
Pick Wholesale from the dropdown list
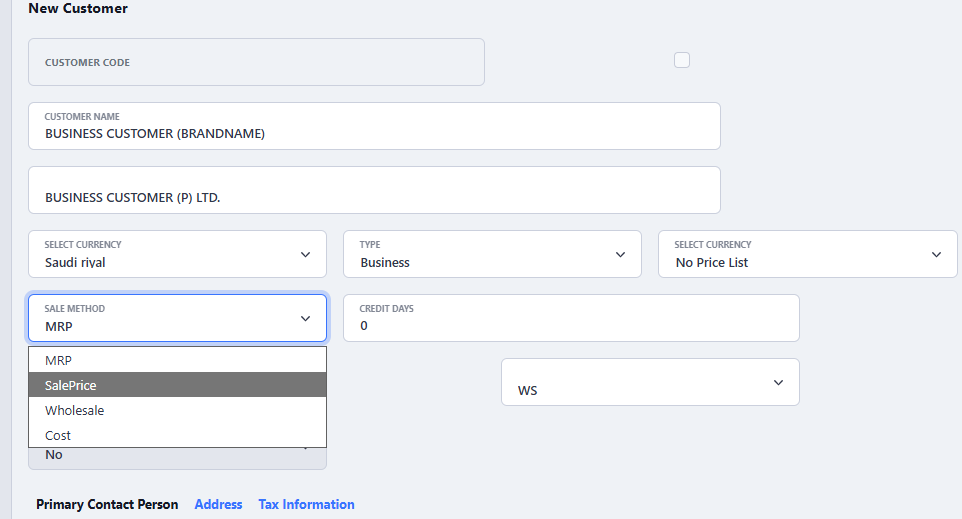tap(177, 410)
